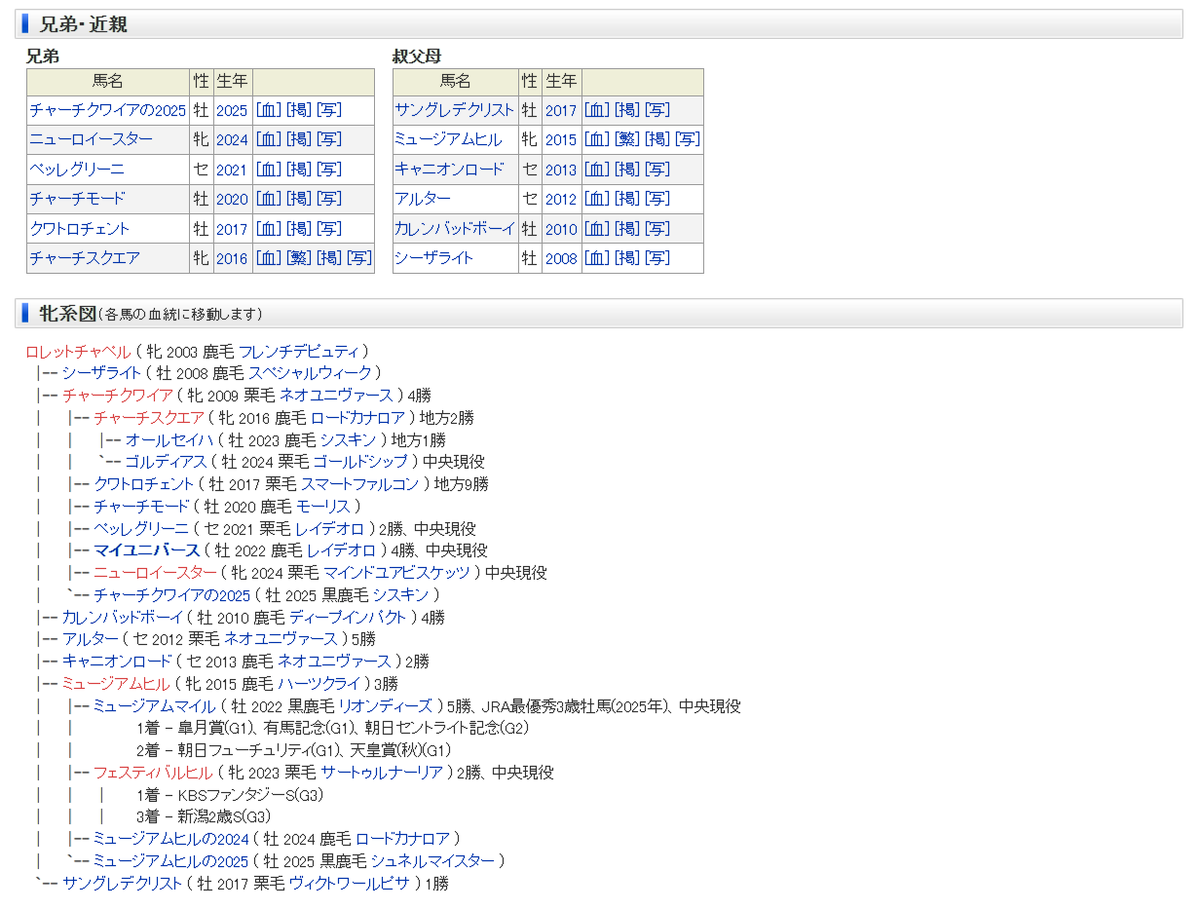Open sire ロードカナロア on チャーチスクエア row
Viewport: 1200px width, 909px height.
[358, 418]
